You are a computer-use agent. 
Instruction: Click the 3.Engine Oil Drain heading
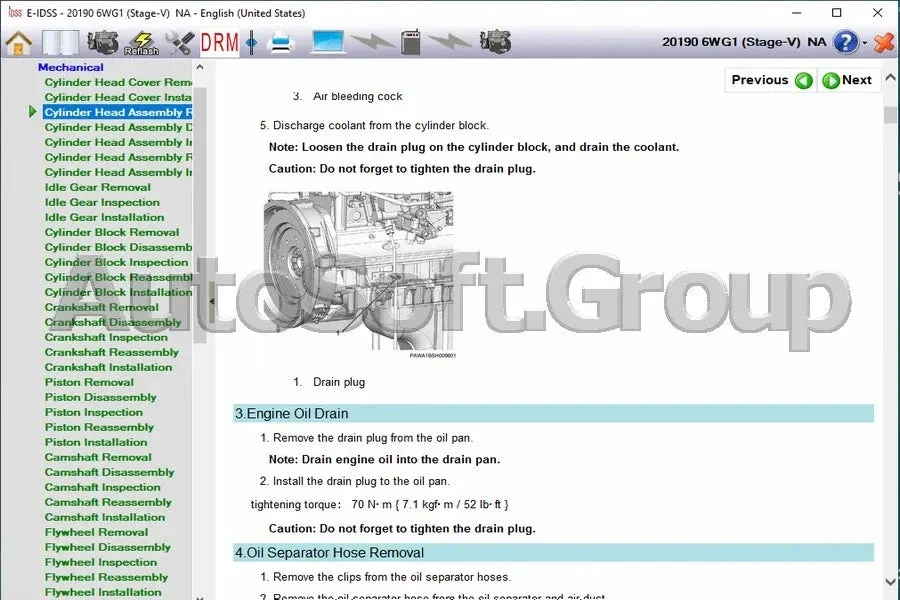click(553, 413)
